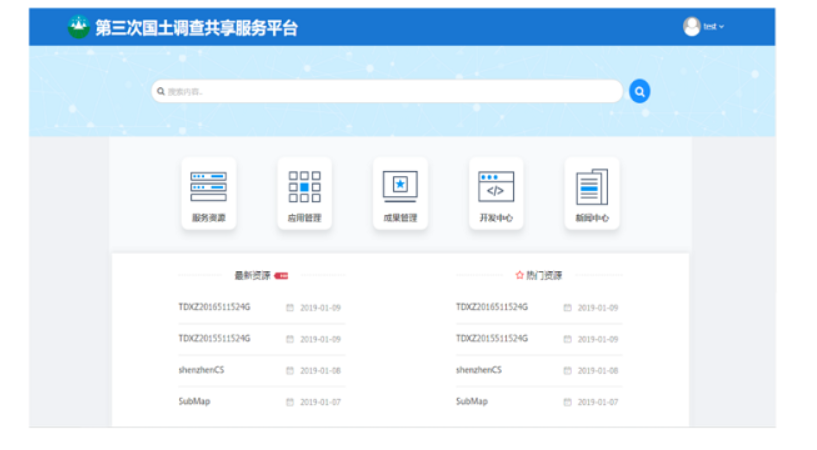Click calendar icon of popular shenzhenCS row

(567, 371)
